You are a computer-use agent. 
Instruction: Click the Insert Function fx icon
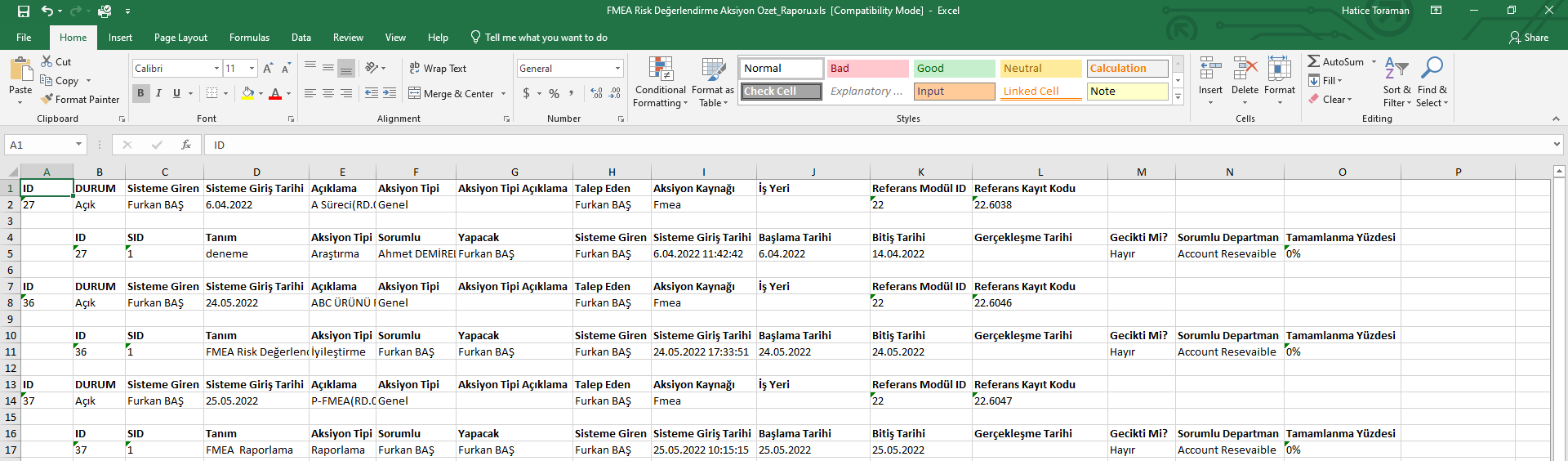pyautogui.click(x=186, y=145)
